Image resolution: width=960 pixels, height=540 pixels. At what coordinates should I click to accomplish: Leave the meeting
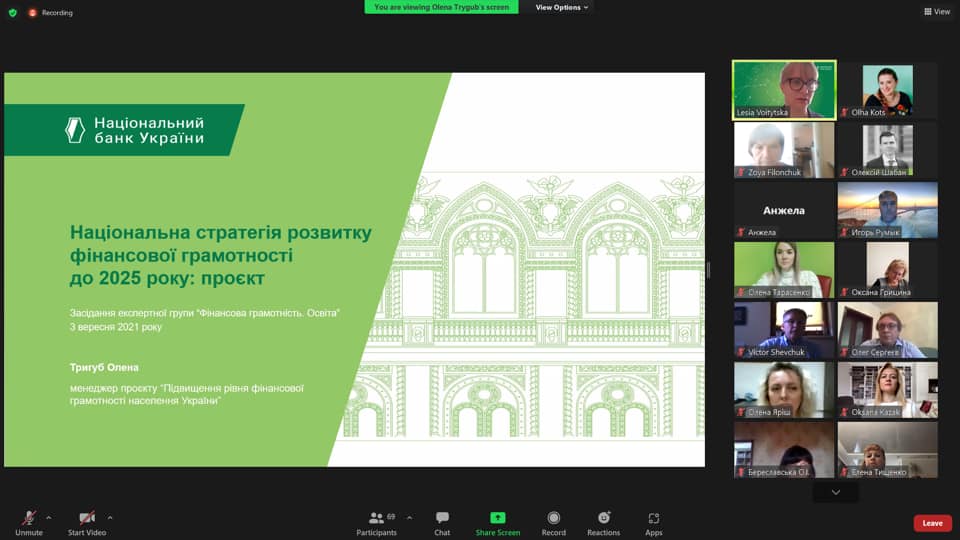pos(932,523)
